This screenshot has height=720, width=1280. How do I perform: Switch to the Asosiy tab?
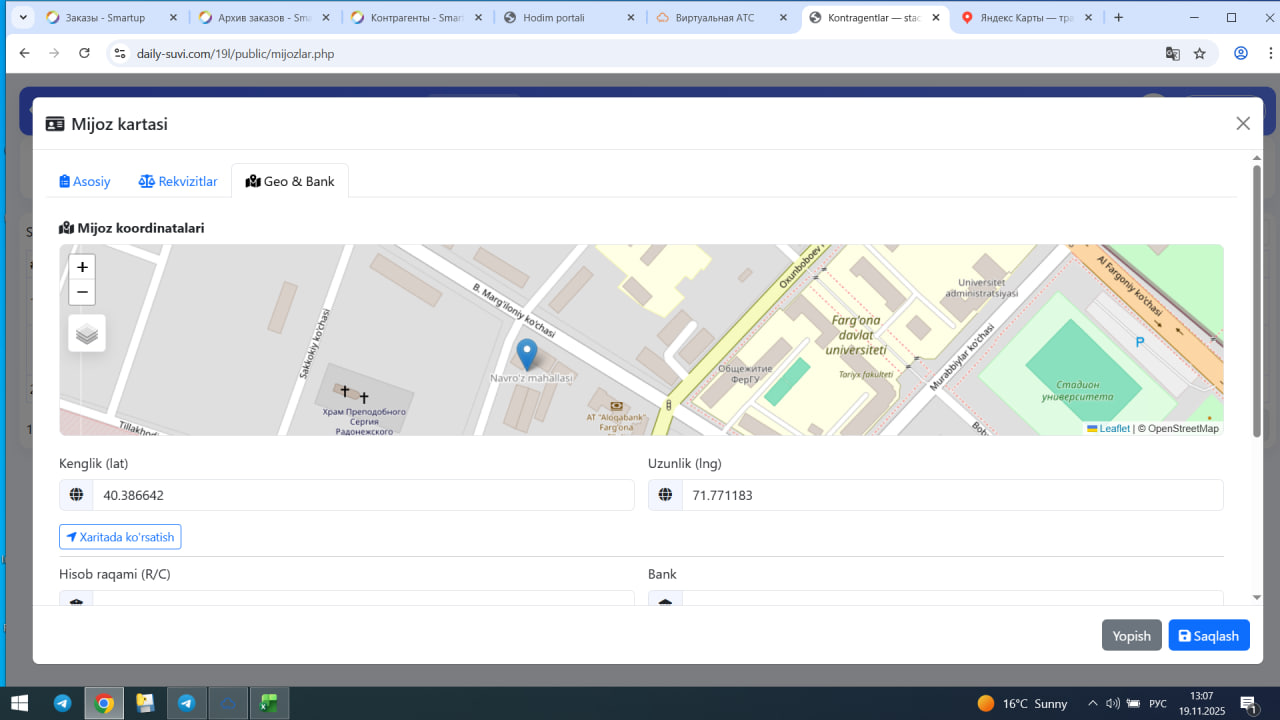pos(85,181)
